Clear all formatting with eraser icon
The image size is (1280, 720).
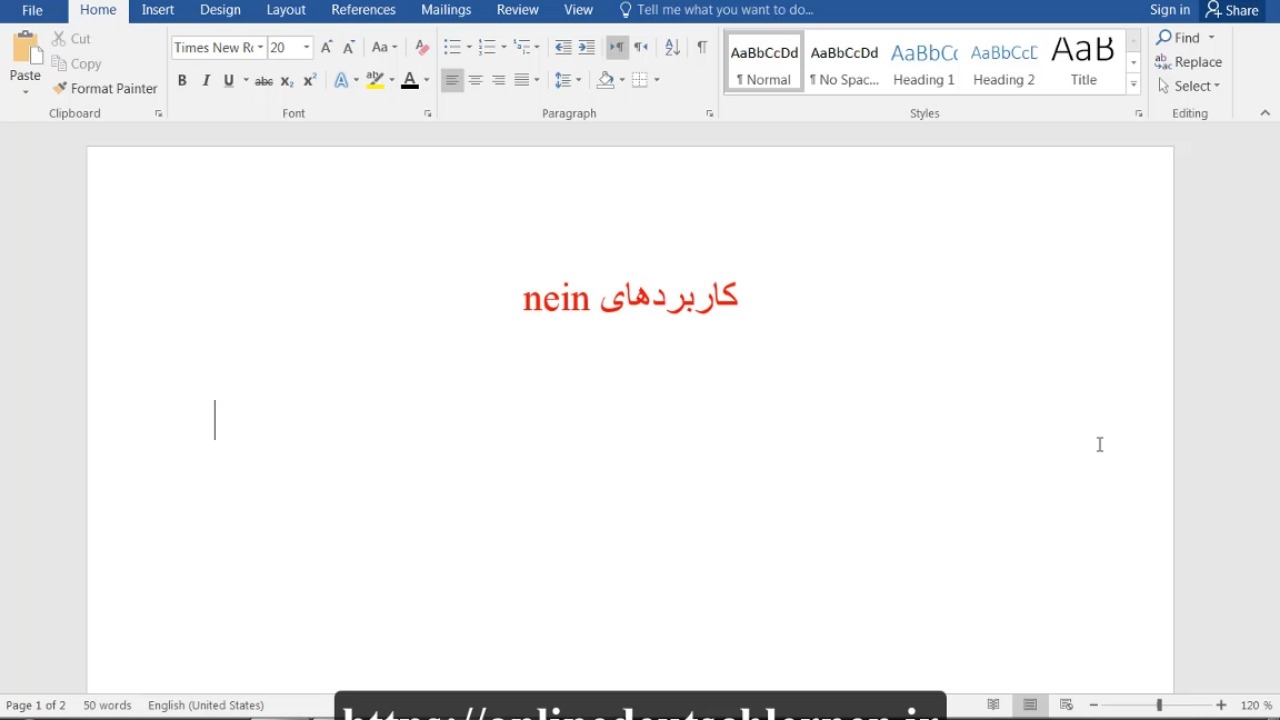pos(422,47)
